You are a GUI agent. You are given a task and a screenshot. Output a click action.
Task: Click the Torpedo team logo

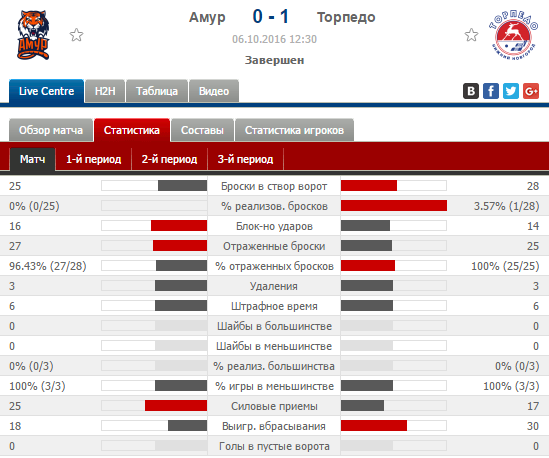click(x=513, y=35)
